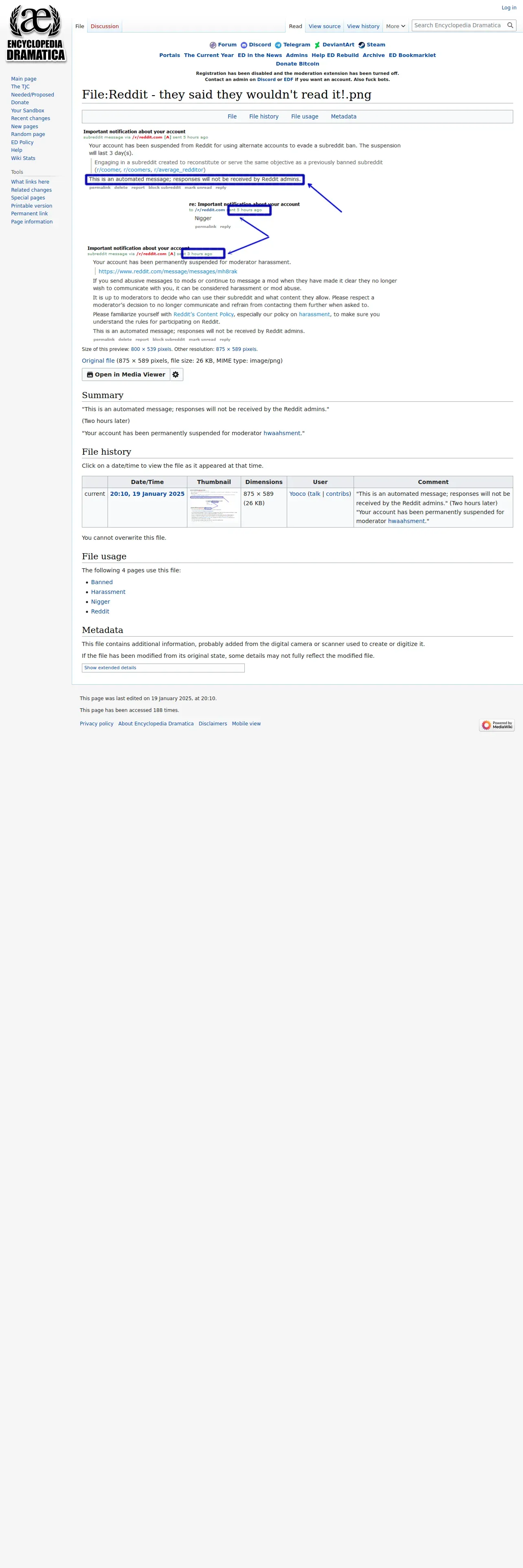Open Page information link
The image size is (523, 1568).
32,222
